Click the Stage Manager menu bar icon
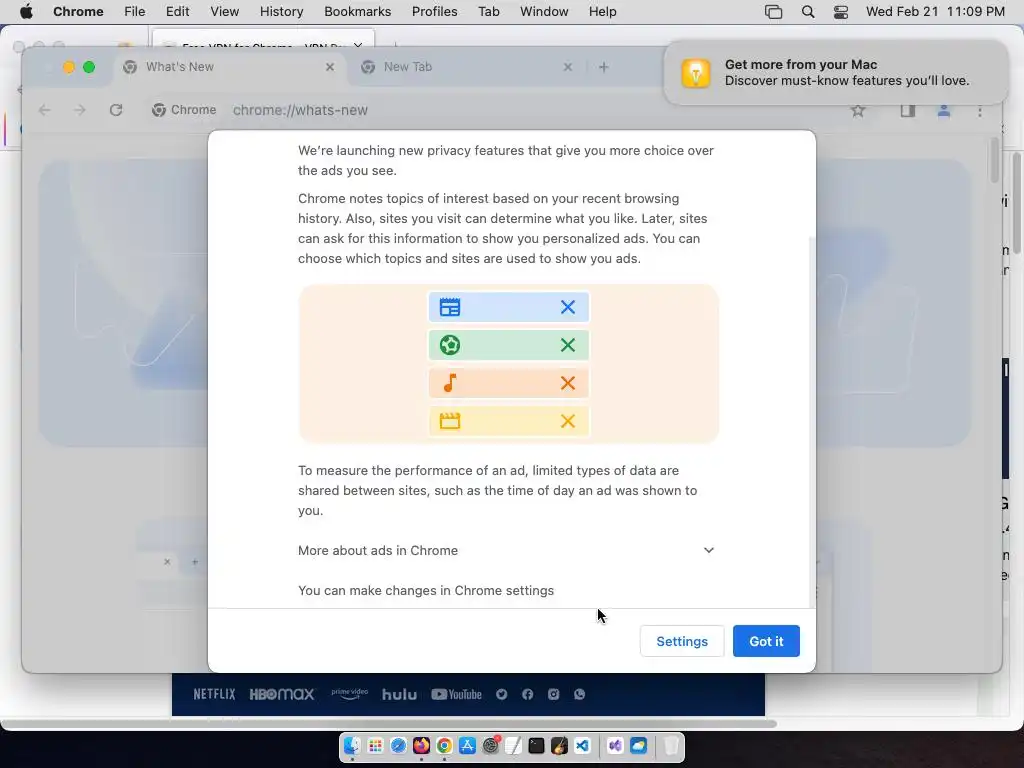 (x=773, y=11)
